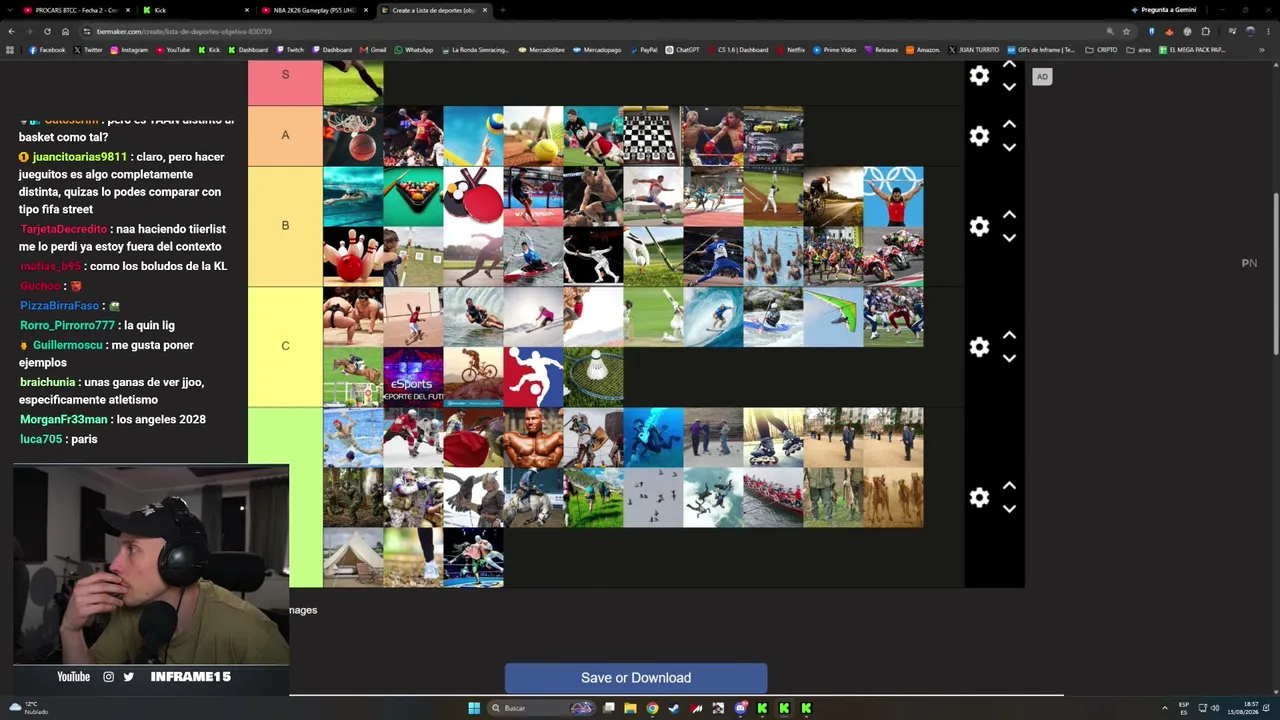
Task: Move tier C row down with arrow
Action: coord(1009,359)
